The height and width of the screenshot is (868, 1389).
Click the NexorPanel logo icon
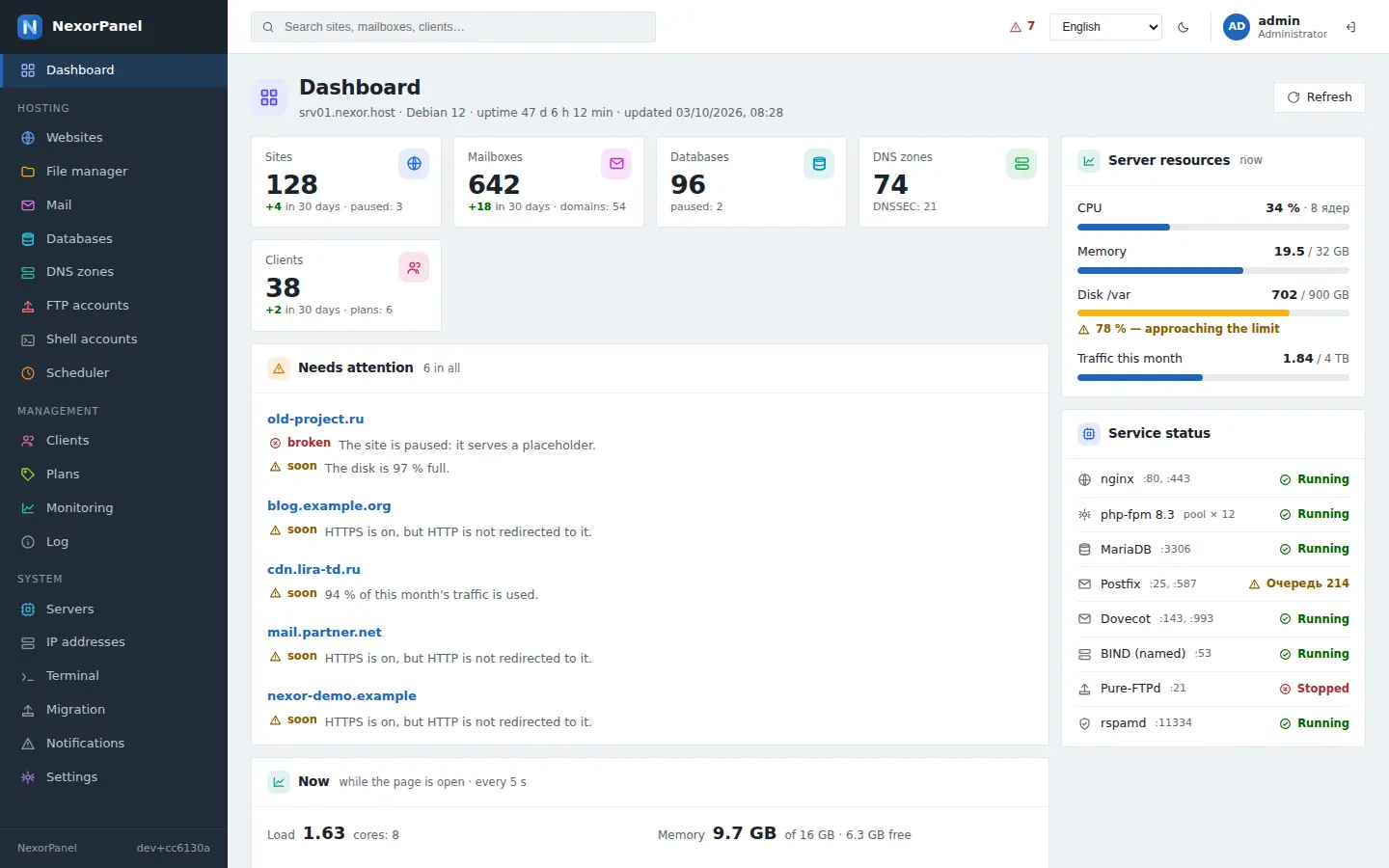[30, 27]
